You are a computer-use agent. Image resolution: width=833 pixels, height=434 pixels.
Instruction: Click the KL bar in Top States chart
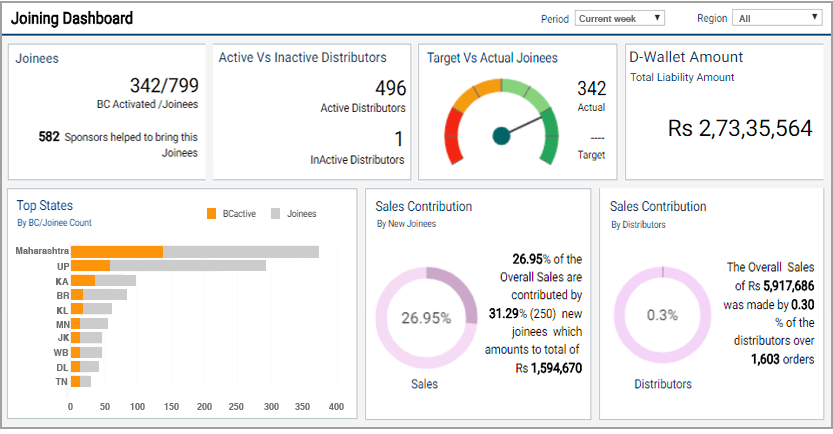pos(91,309)
